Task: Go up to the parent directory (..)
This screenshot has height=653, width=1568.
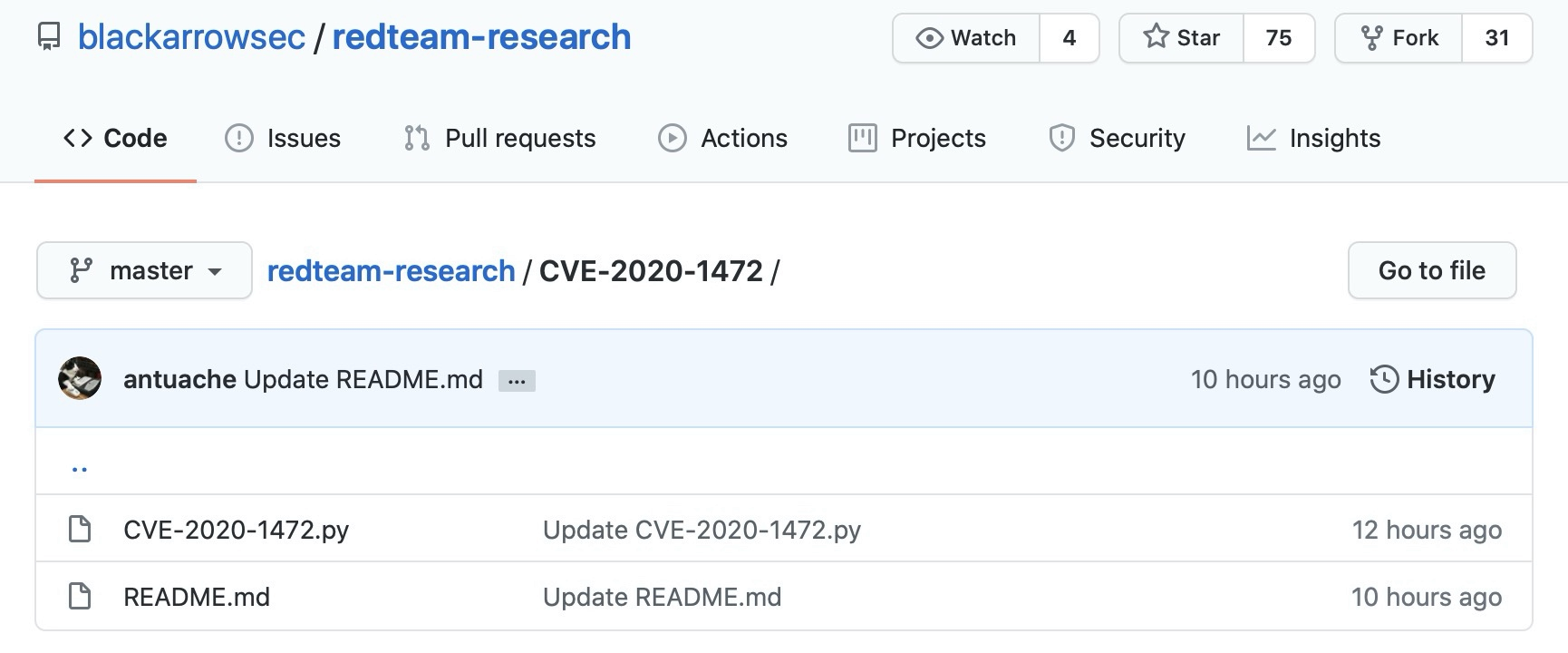Action: pyautogui.click(x=80, y=468)
